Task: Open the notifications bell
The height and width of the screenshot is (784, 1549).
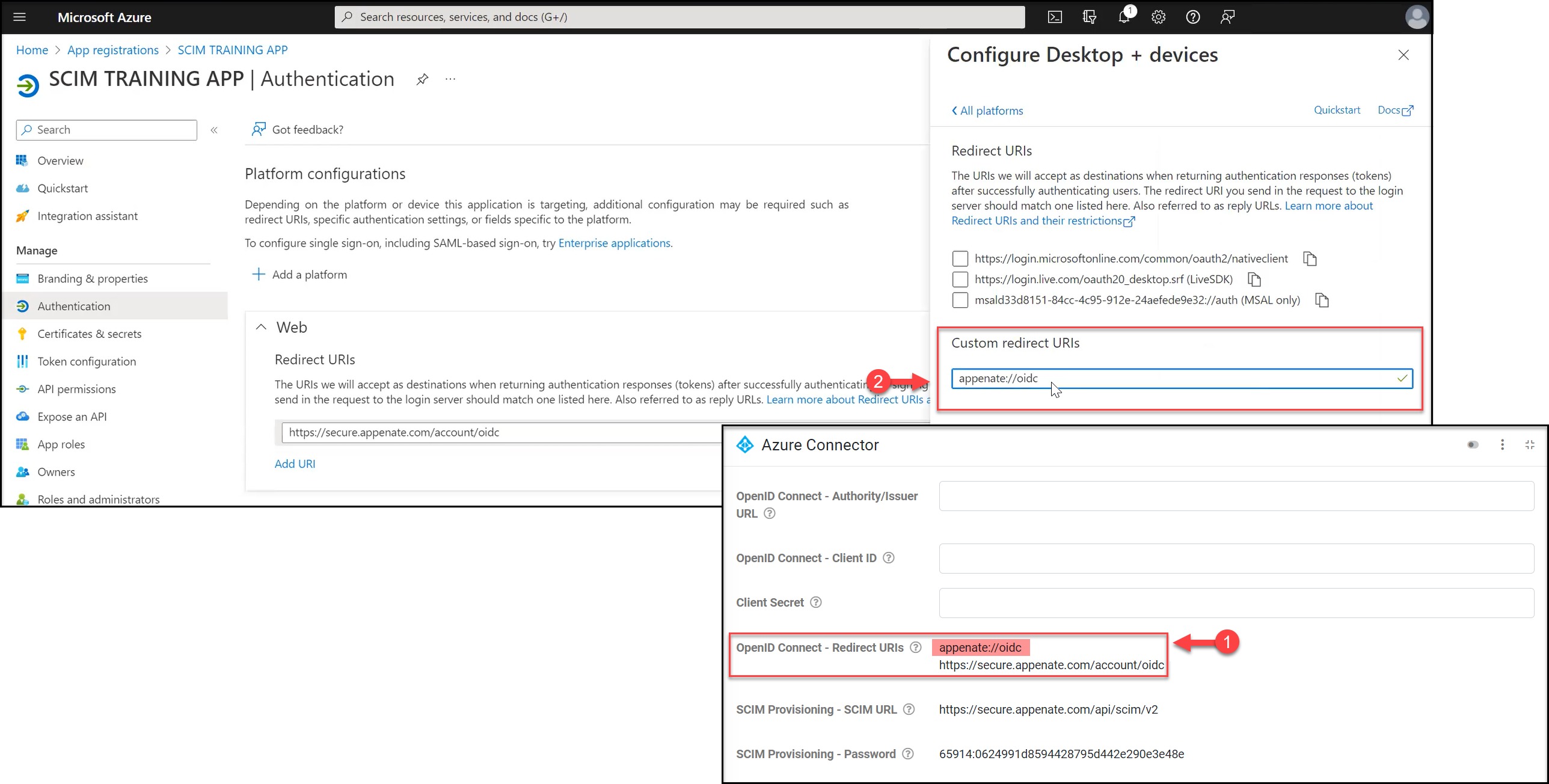Action: [x=1124, y=17]
